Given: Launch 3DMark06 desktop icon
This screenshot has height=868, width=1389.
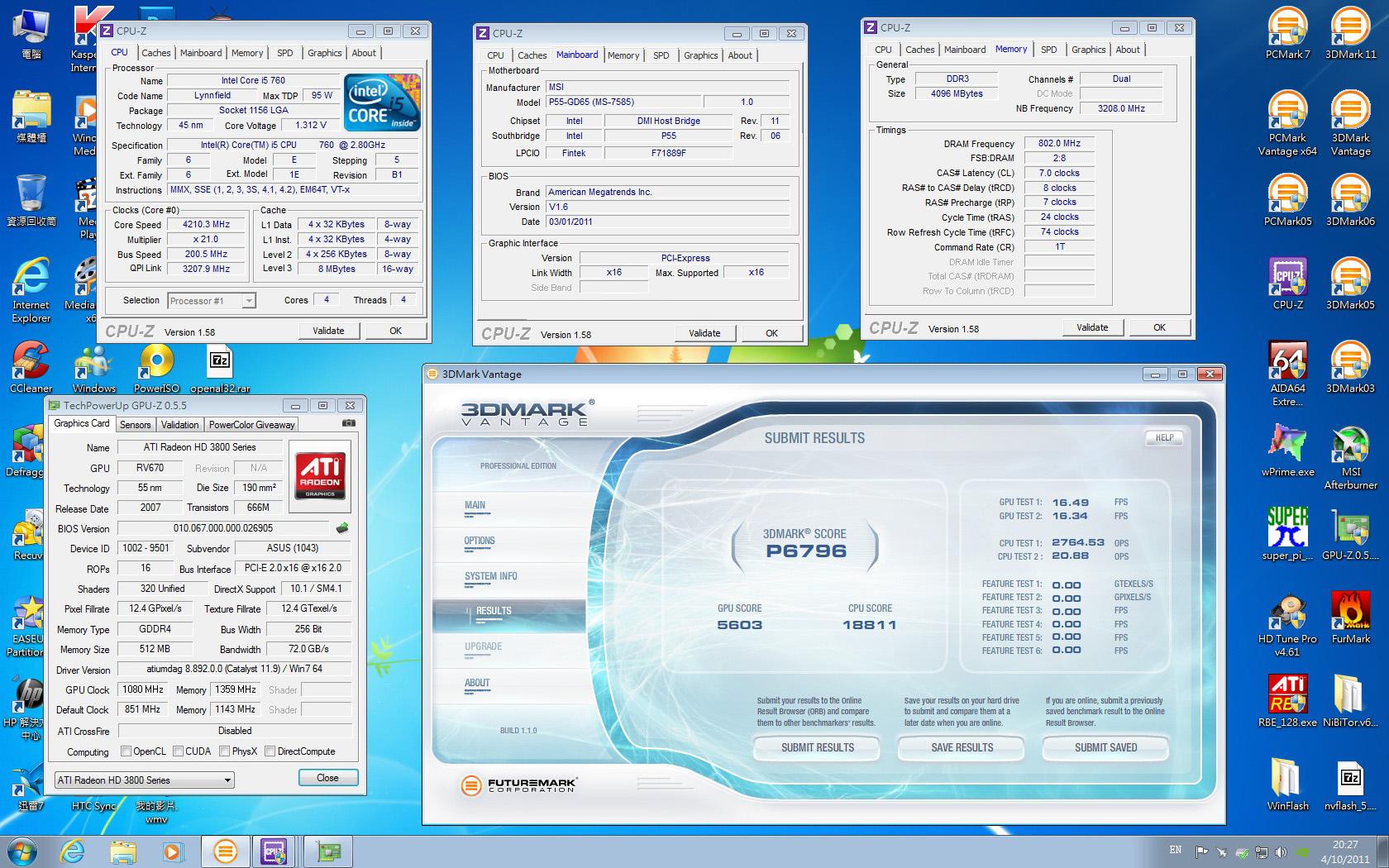Looking at the screenshot, I should (x=1350, y=200).
